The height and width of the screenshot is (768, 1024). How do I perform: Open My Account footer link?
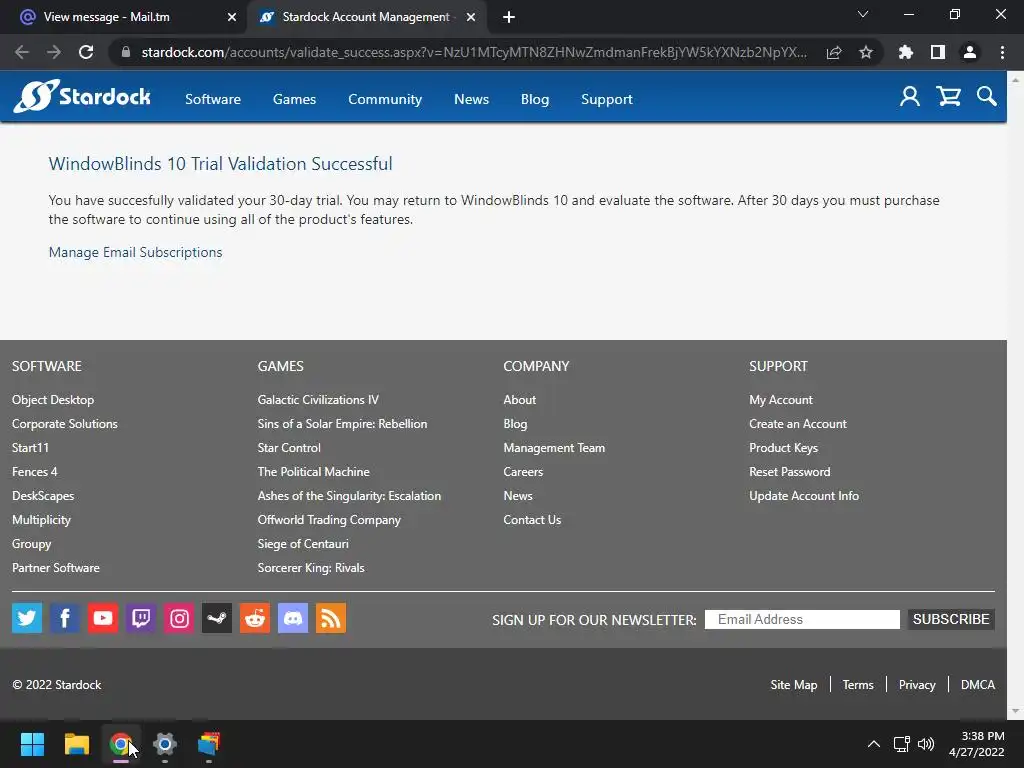[x=780, y=400]
